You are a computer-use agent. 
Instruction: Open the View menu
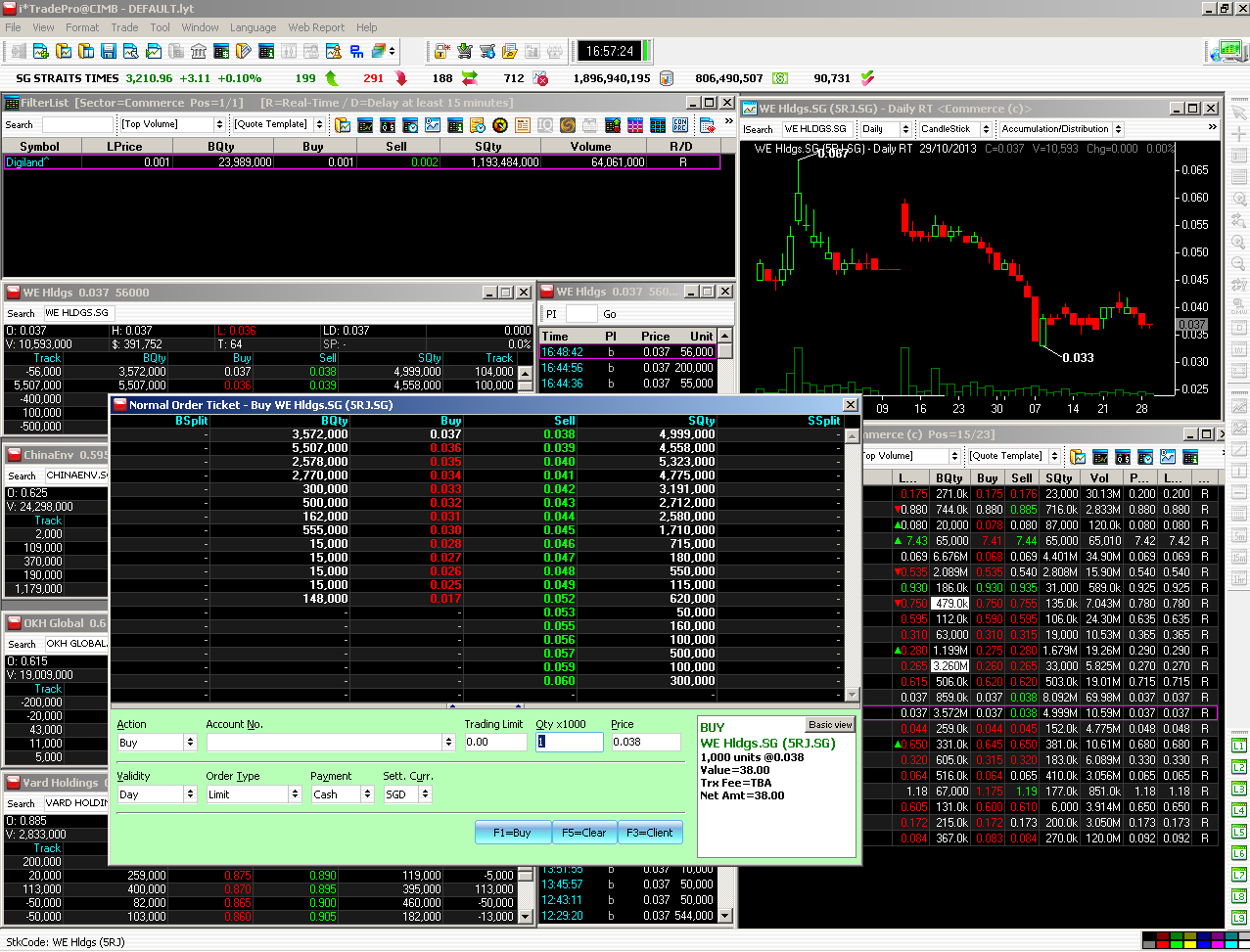pos(43,27)
